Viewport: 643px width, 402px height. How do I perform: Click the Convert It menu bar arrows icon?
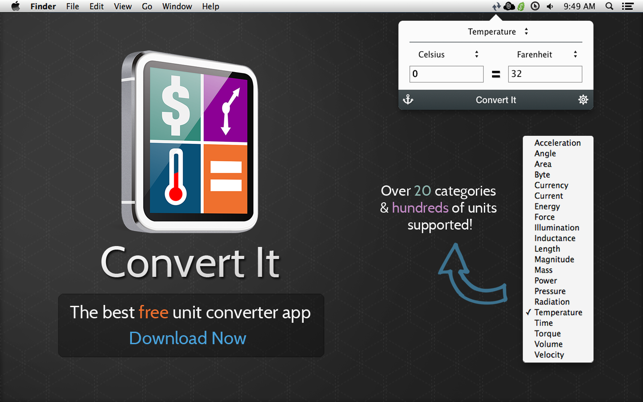(x=496, y=7)
